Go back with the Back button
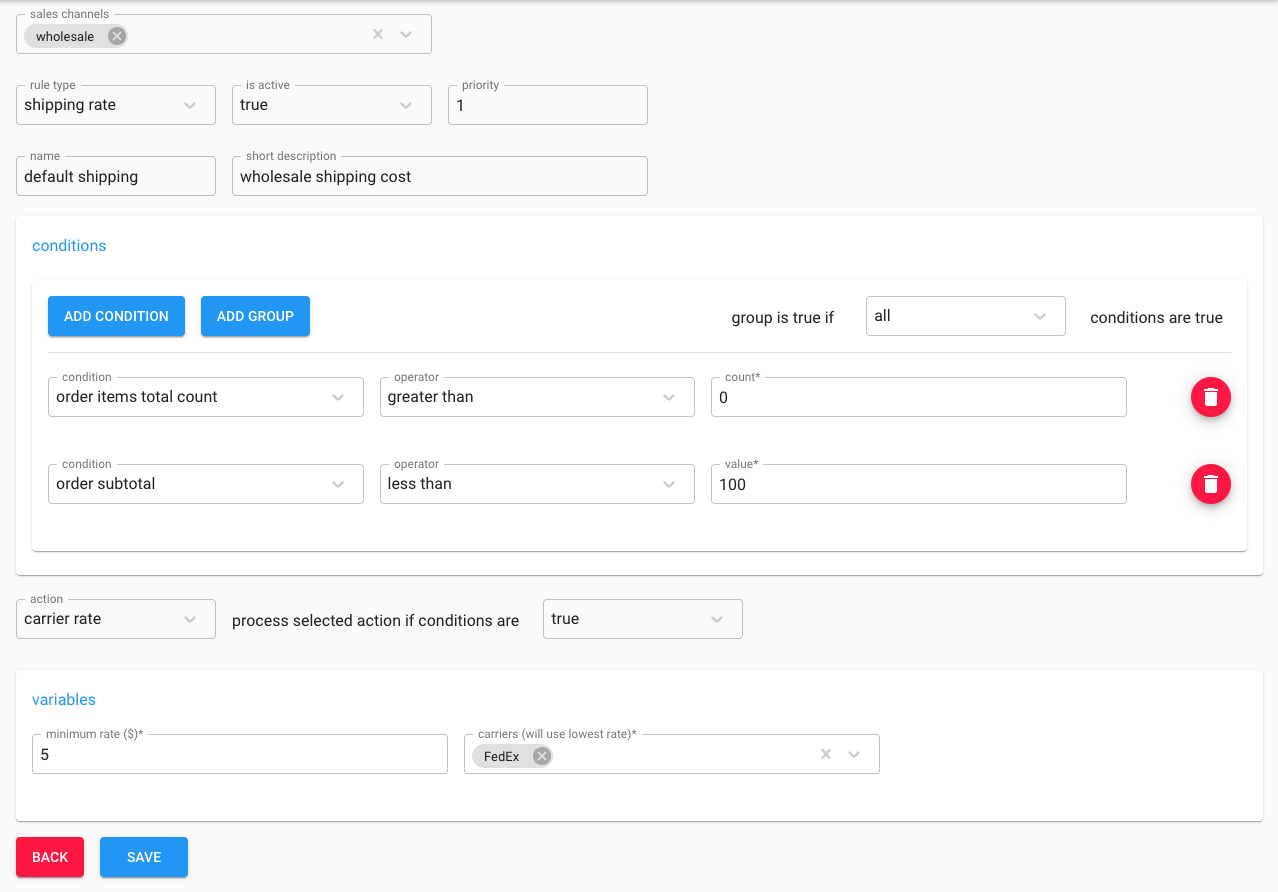 pos(50,857)
